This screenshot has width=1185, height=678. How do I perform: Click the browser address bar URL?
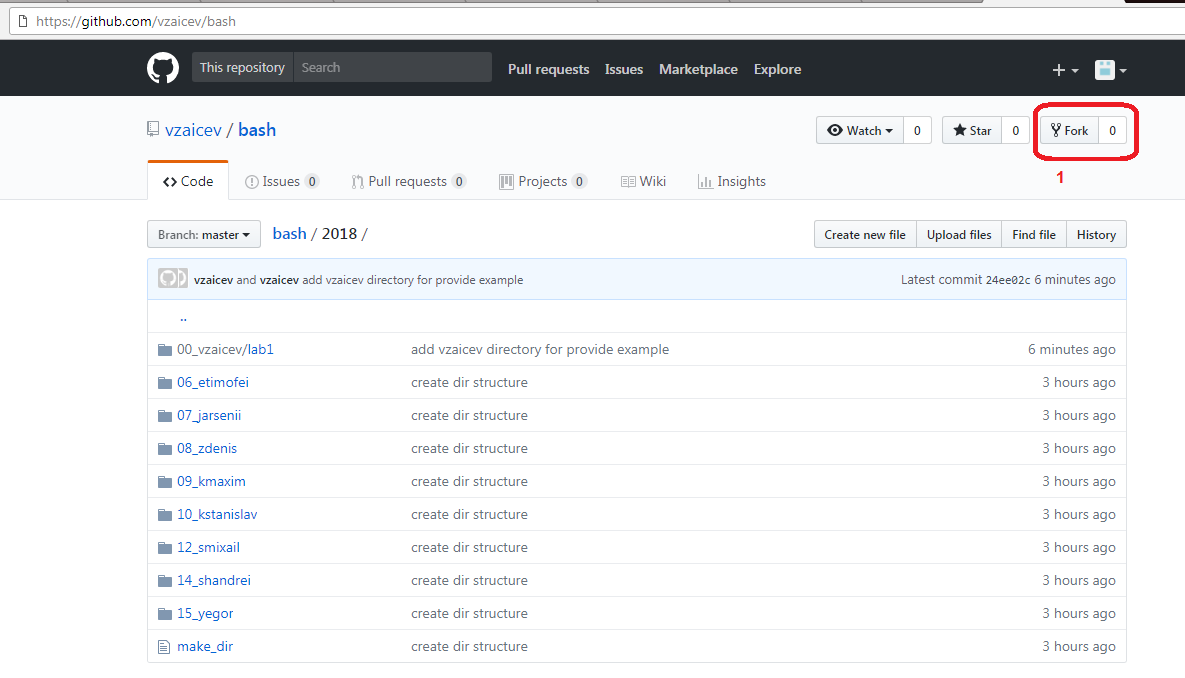[x=136, y=21]
